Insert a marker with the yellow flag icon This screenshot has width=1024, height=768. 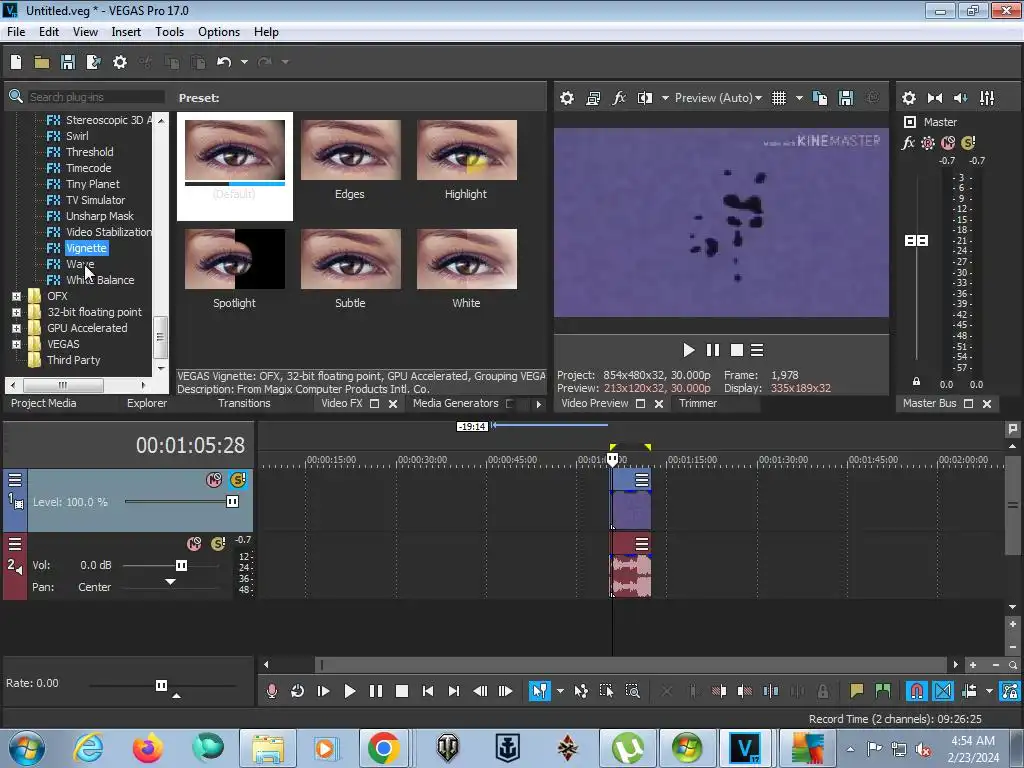coord(857,691)
